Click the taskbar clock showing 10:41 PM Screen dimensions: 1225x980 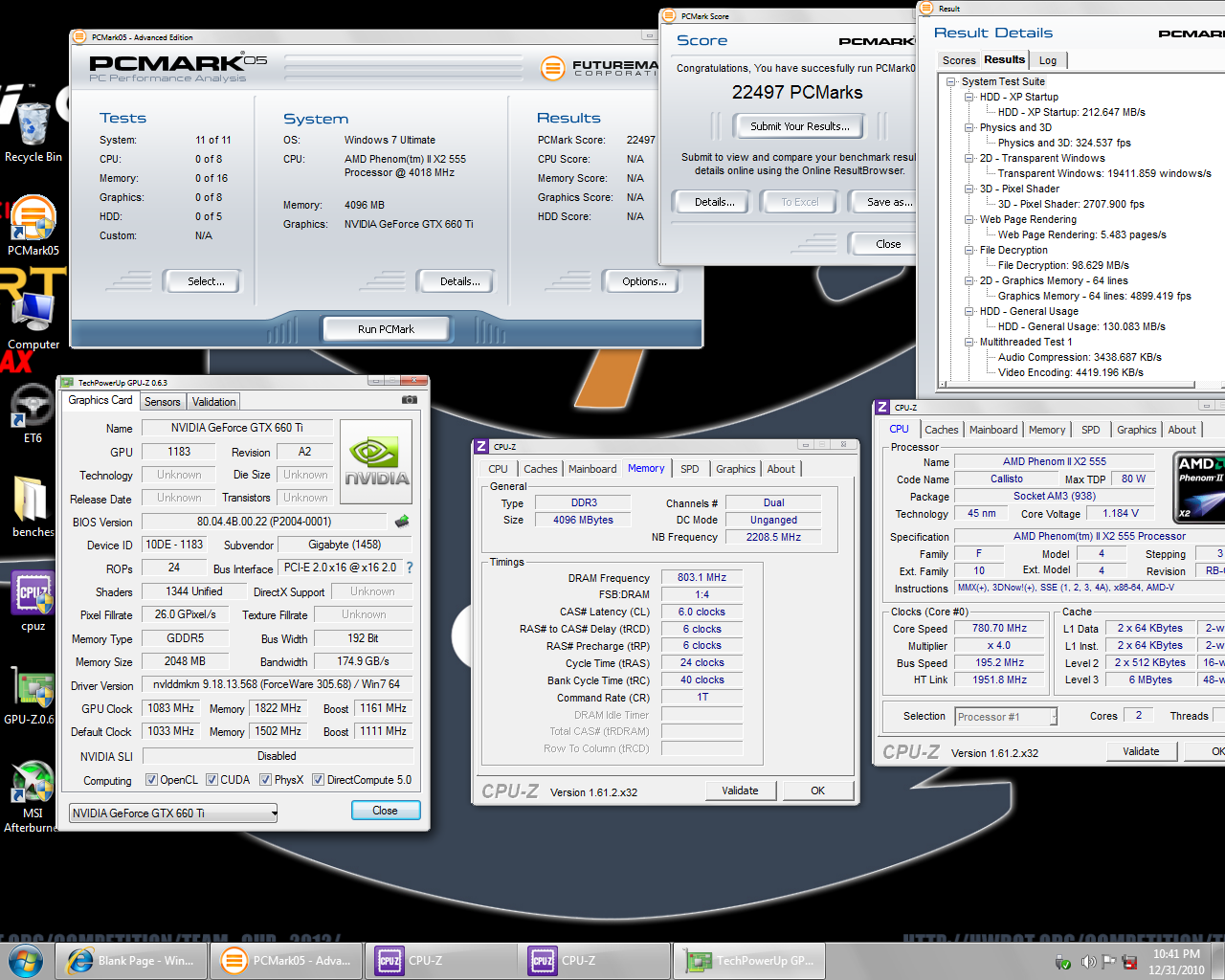point(1176,962)
